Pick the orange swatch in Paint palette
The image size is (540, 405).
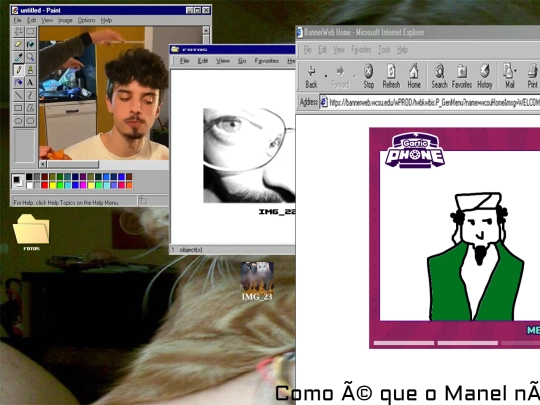click(x=129, y=185)
